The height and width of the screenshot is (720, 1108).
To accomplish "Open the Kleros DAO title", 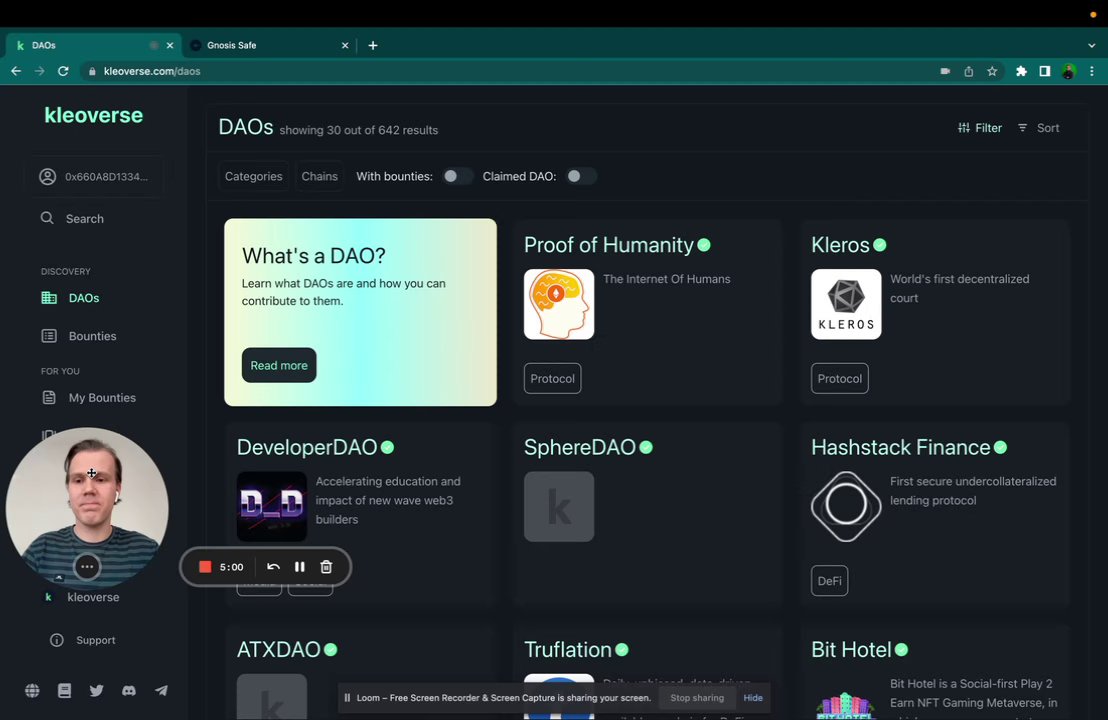I will tap(839, 245).
